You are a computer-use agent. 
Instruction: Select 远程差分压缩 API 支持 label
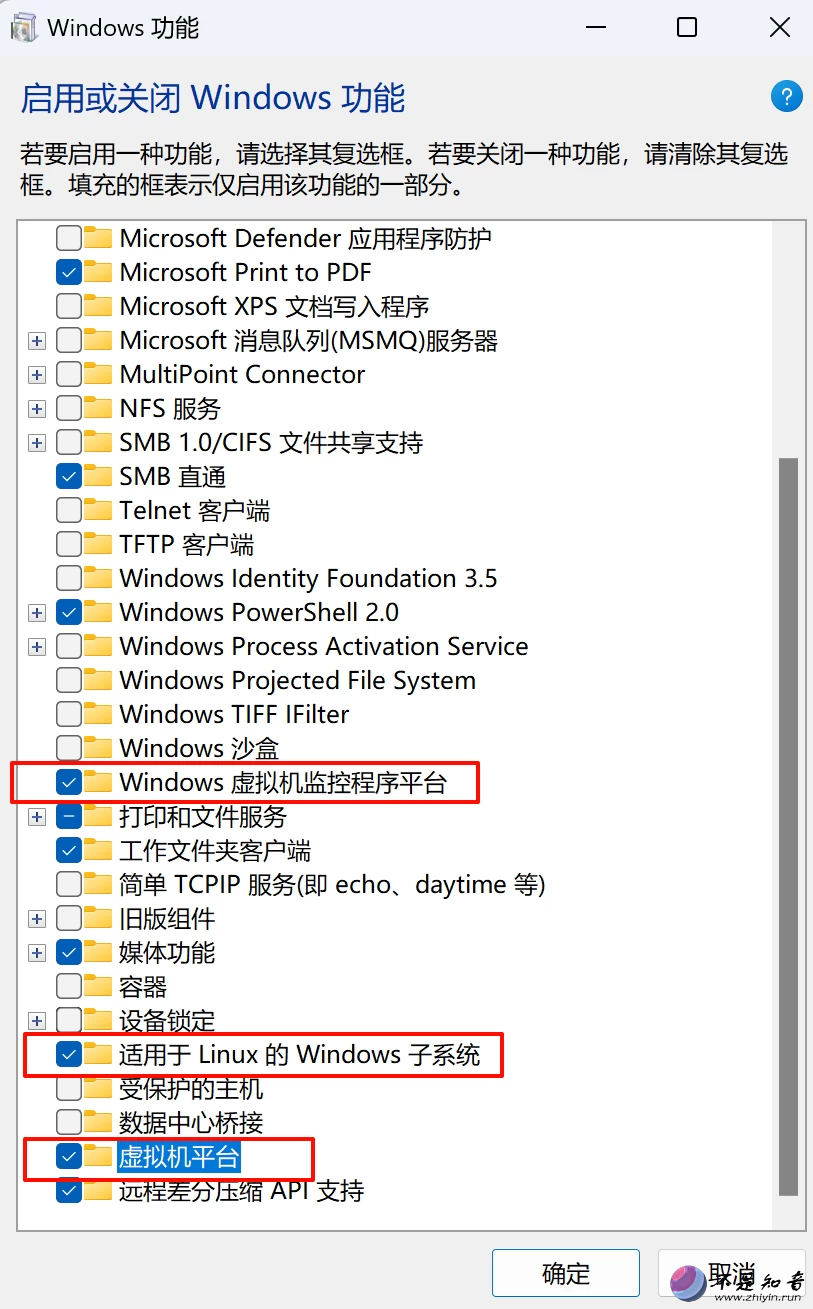tap(241, 1190)
